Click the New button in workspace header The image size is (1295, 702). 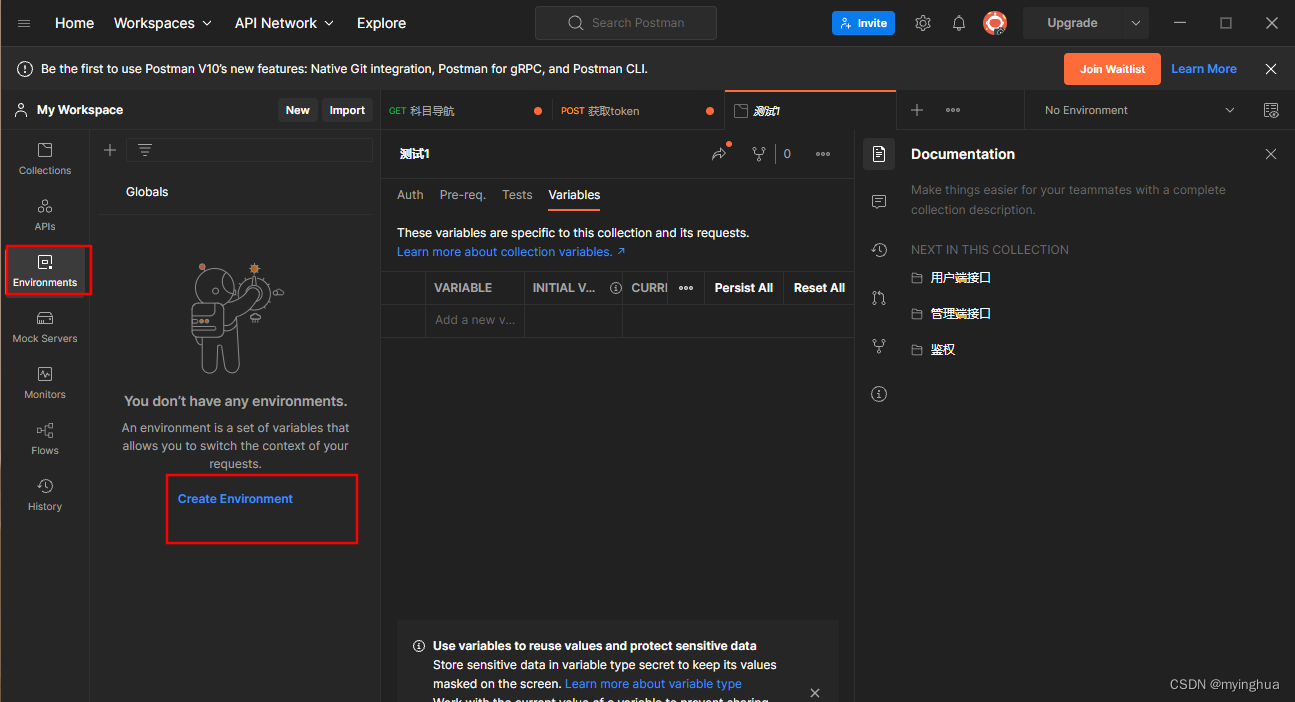click(x=298, y=110)
